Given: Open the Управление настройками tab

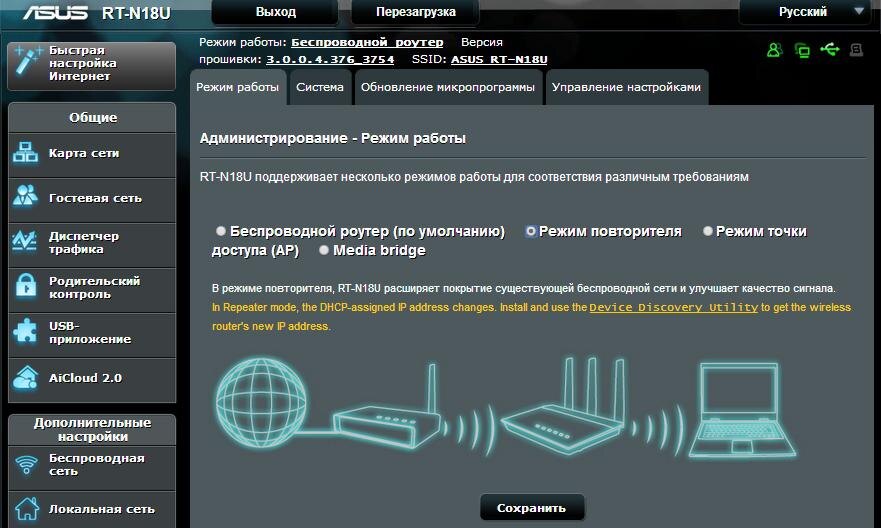Looking at the screenshot, I should [x=626, y=87].
